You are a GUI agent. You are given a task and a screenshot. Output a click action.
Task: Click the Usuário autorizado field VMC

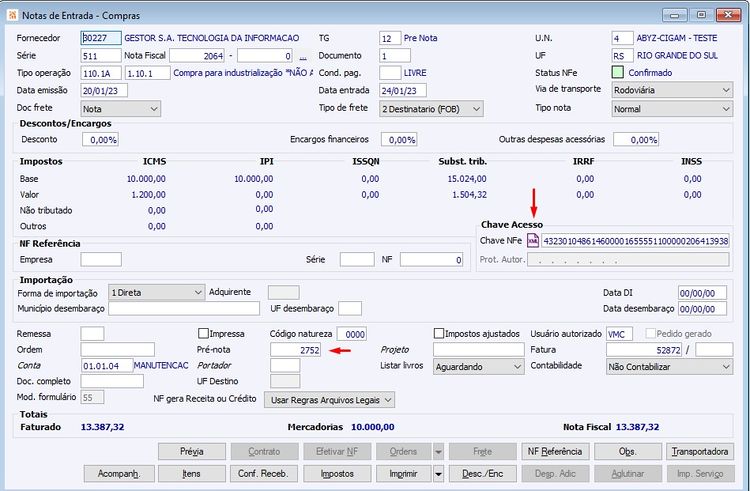(x=619, y=334)
